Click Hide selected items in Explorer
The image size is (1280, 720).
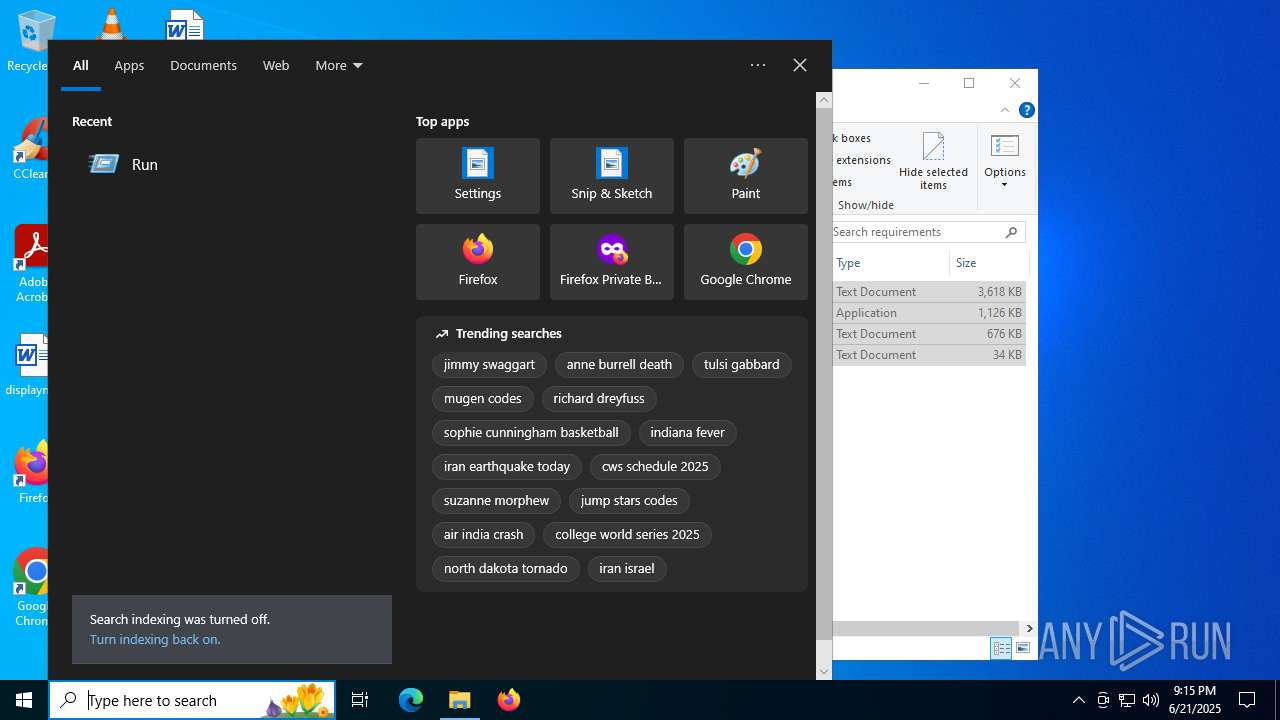click(x=933, y=161)
